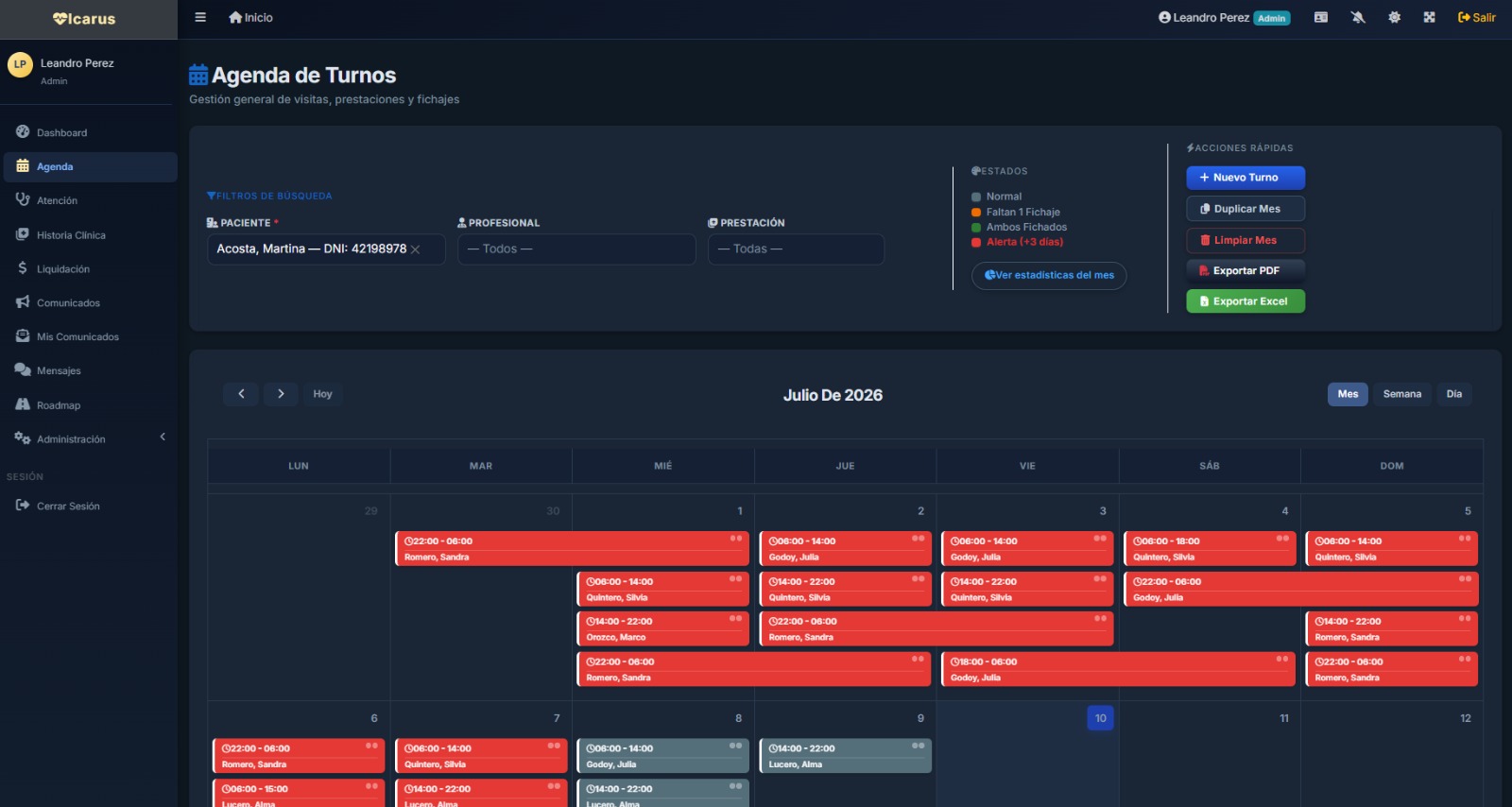The image size is (1512, 807).
Task: Click the Limpiar Mes button
Action: tap(1246, 240)
